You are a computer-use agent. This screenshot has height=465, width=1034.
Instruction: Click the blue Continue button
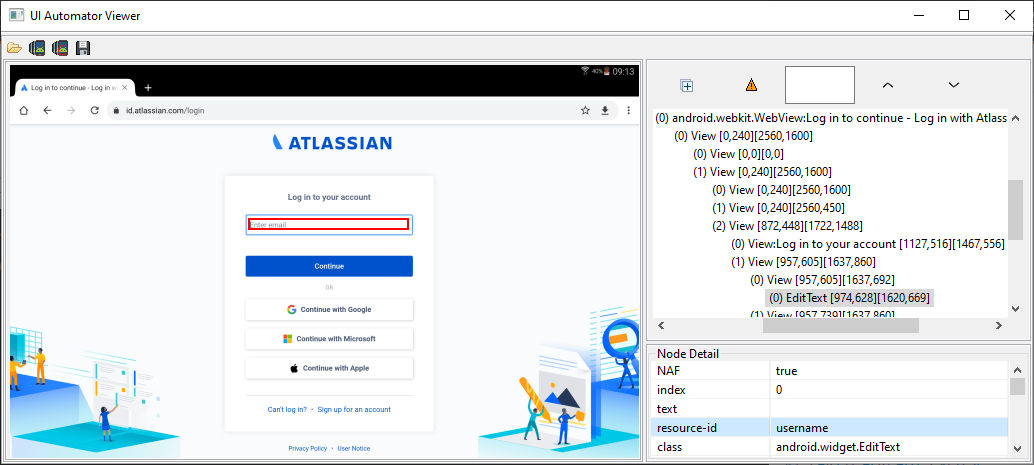click(329, 266)
